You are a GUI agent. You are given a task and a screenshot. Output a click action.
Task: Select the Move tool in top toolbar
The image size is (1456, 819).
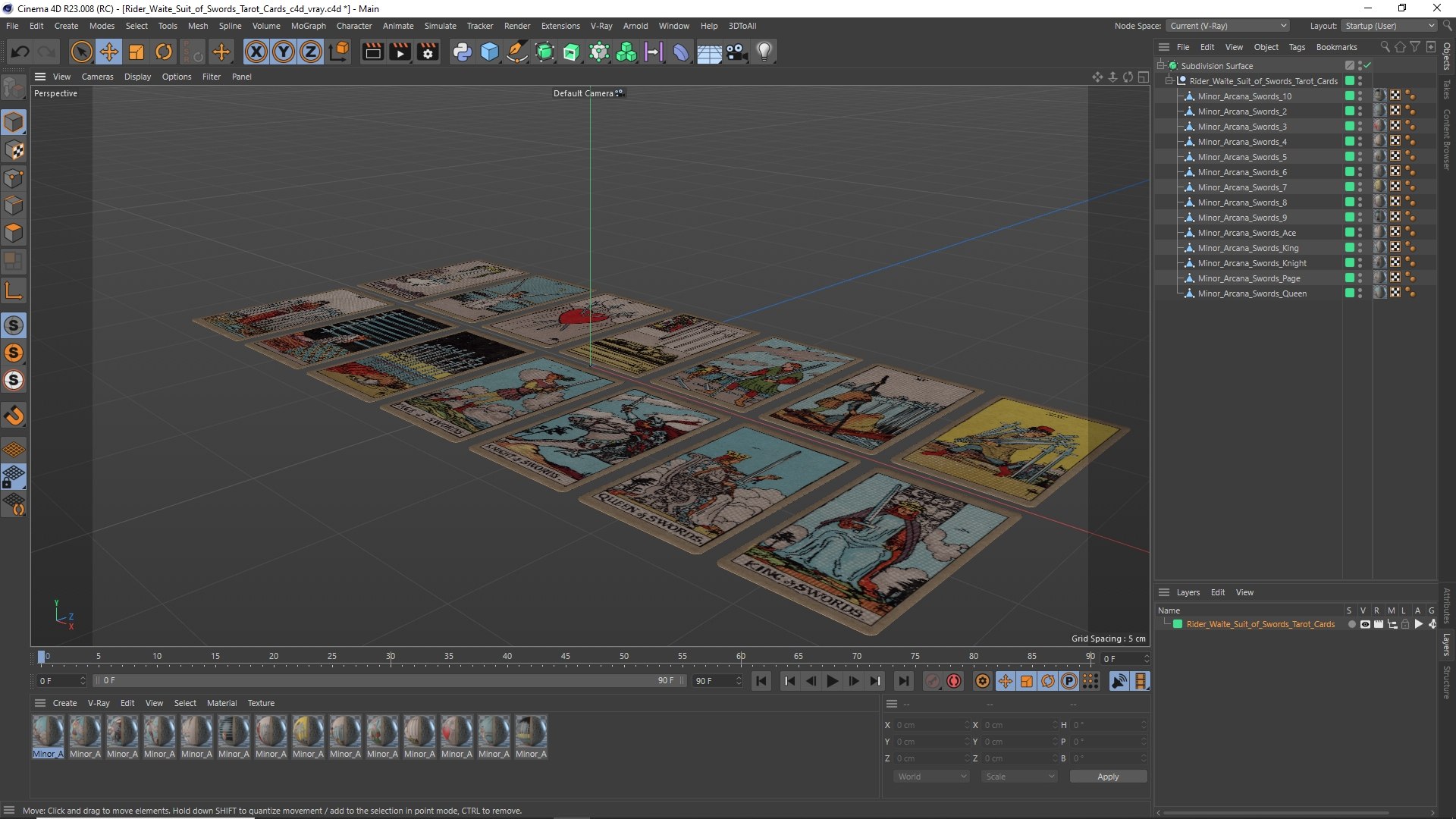click(x=109, y=52)
